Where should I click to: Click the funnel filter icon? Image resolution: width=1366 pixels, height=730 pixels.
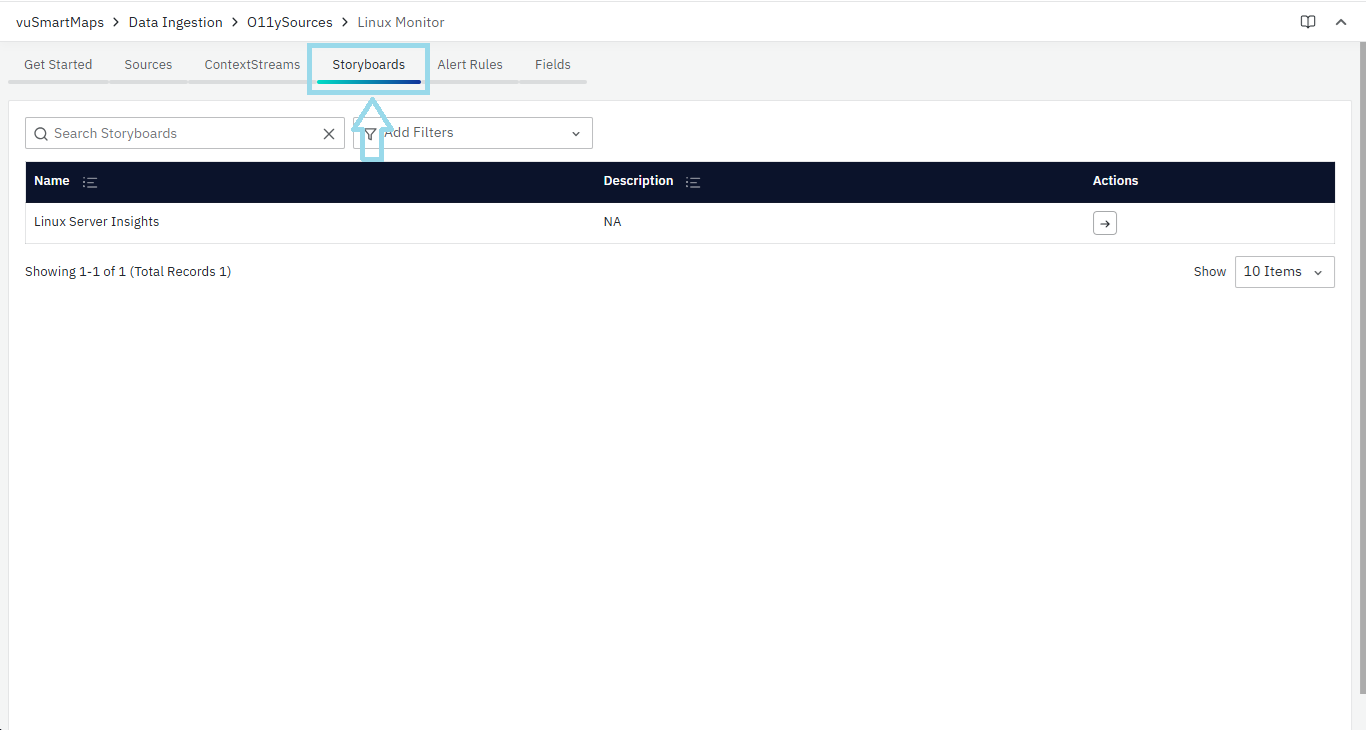[x=370, y=134]
